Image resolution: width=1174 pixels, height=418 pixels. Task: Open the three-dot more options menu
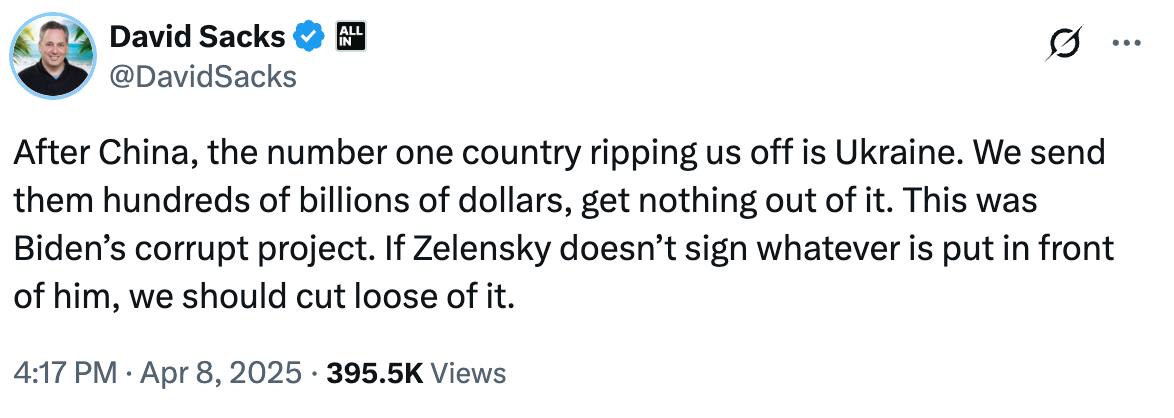1126,43
